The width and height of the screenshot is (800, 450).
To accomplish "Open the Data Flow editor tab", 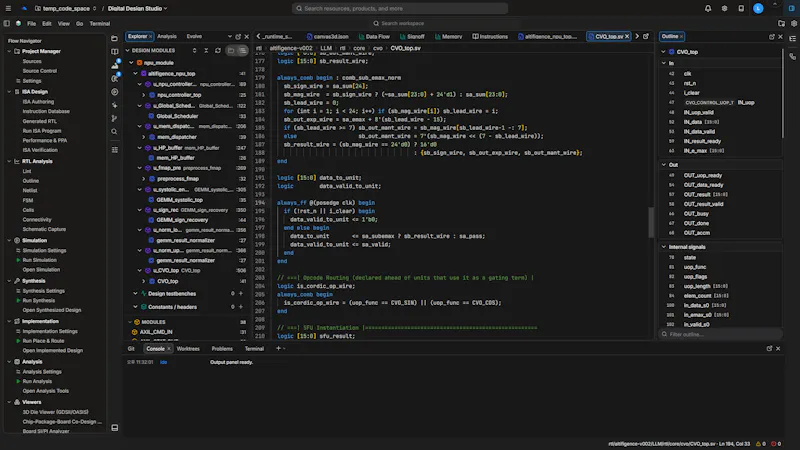I will click(x=374, y=37).
